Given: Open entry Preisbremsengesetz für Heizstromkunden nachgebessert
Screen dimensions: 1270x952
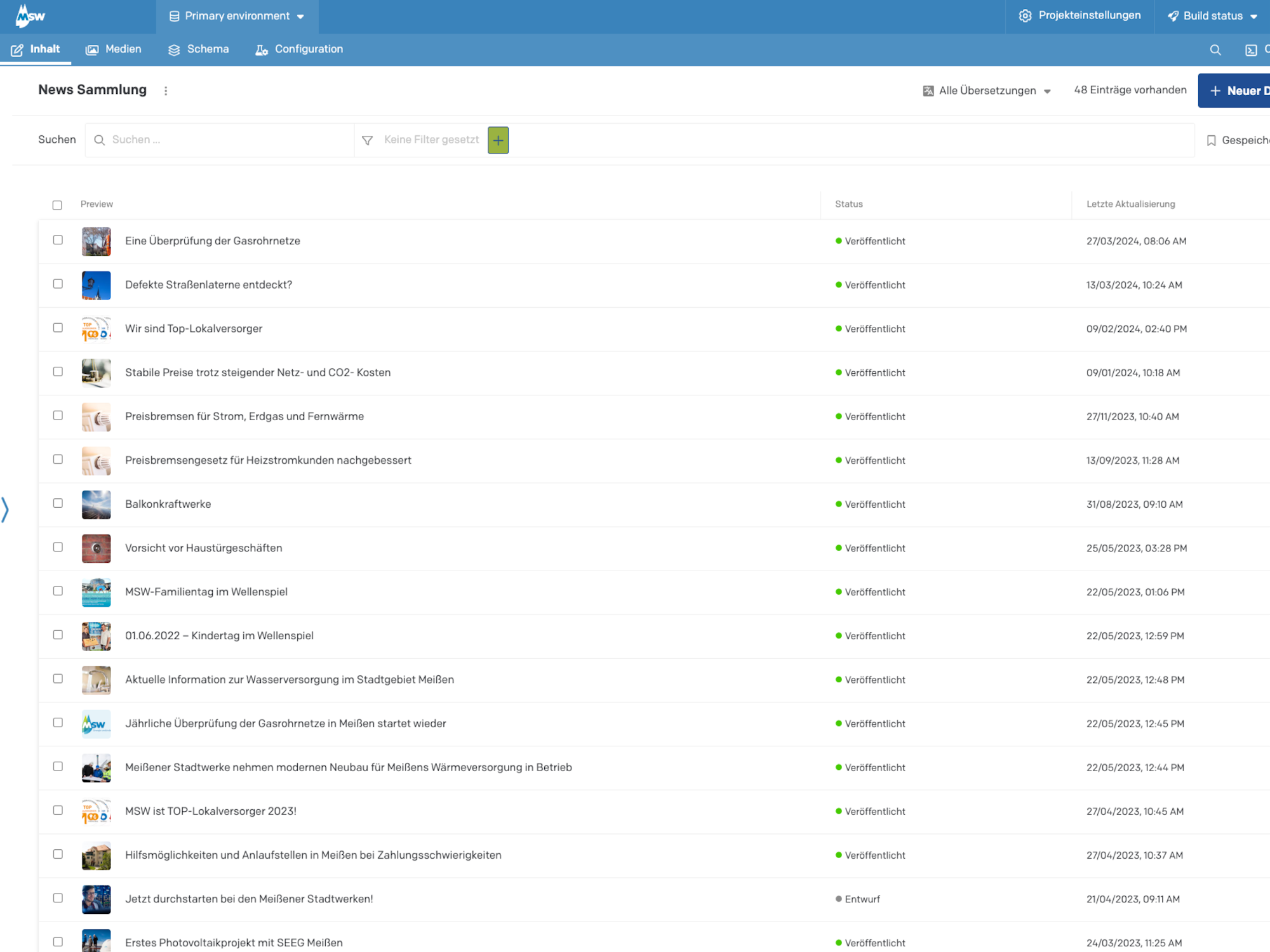Looking at the screenshot, I should (268, 460).
